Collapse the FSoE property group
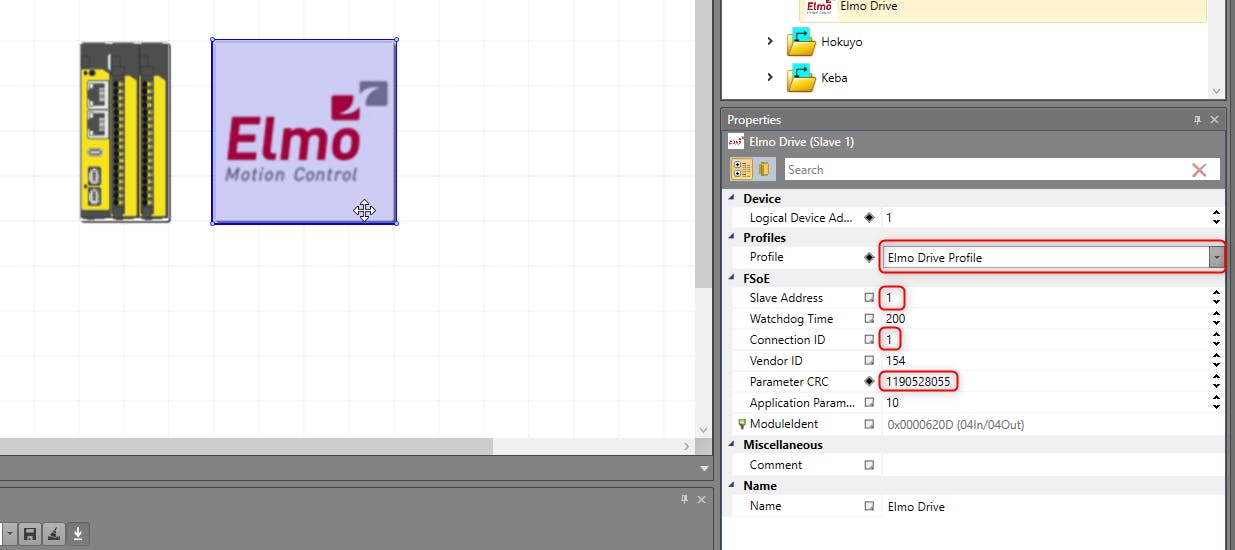1235x550 pixels. [731, 279]
